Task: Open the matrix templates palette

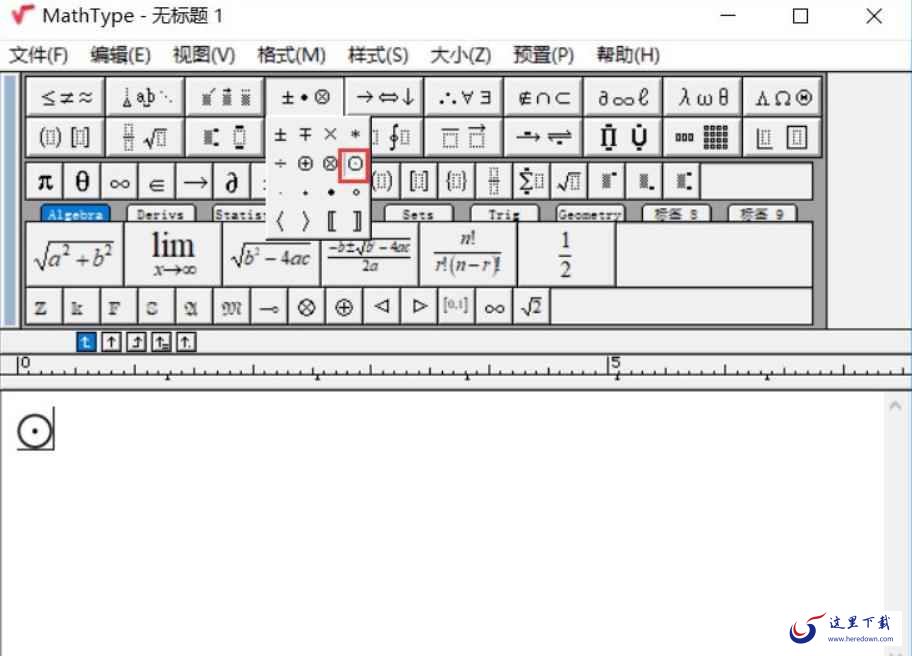Action: [x=703, y=137]
